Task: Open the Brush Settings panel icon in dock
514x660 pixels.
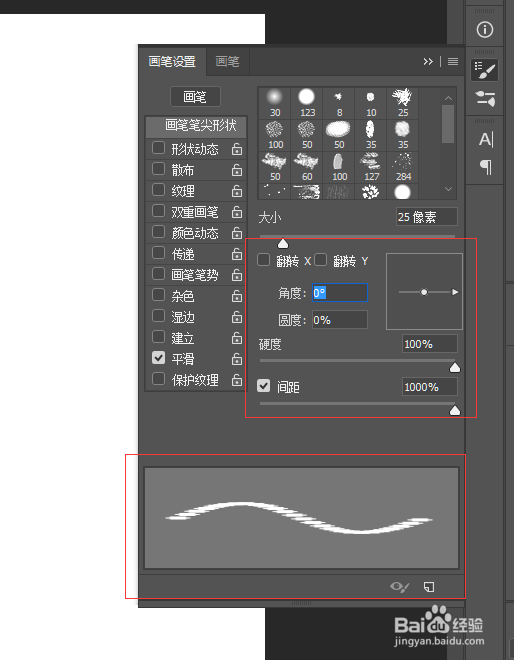Action: click(485, 70)
